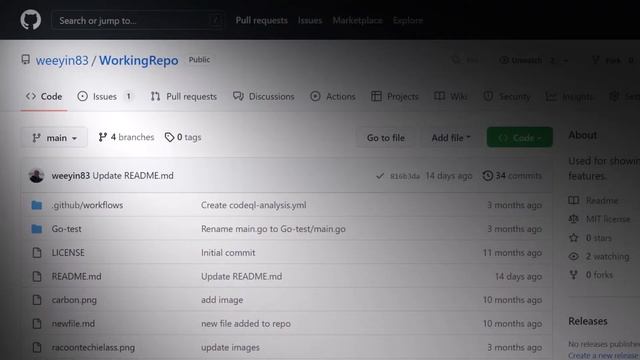Image resolution: width=640 pixels, height=360 pixels.
Task: Expand the Add file dropdown
Action: click(x=451, y=138)
